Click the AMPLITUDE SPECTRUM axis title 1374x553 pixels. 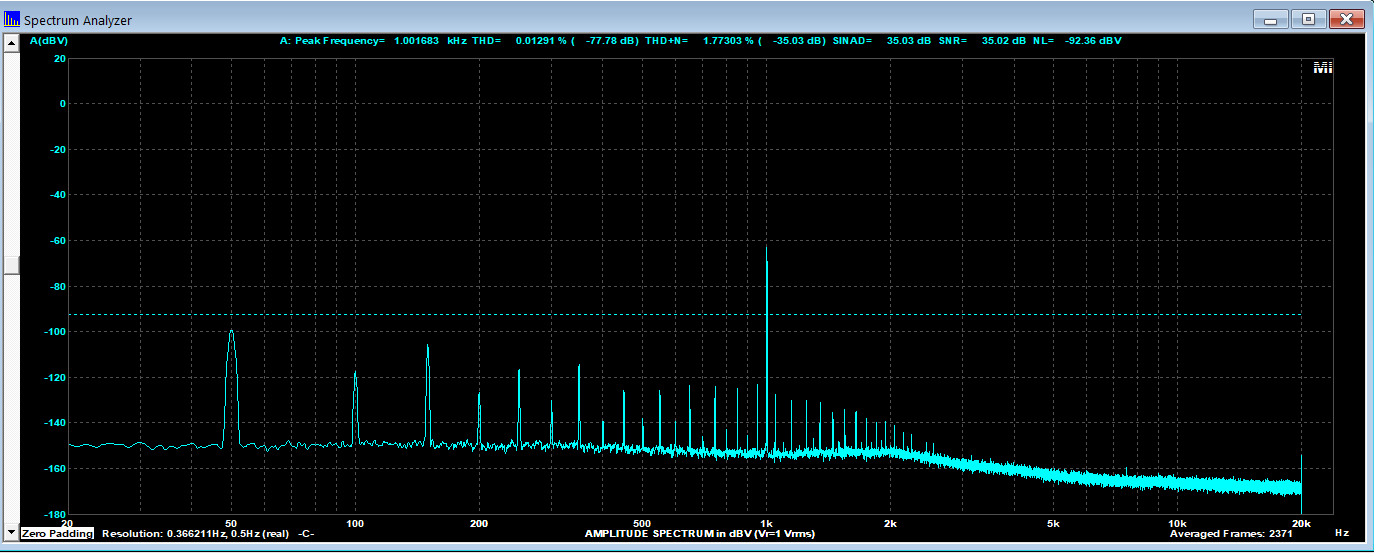pyautogui.click(x=699, y=534)
